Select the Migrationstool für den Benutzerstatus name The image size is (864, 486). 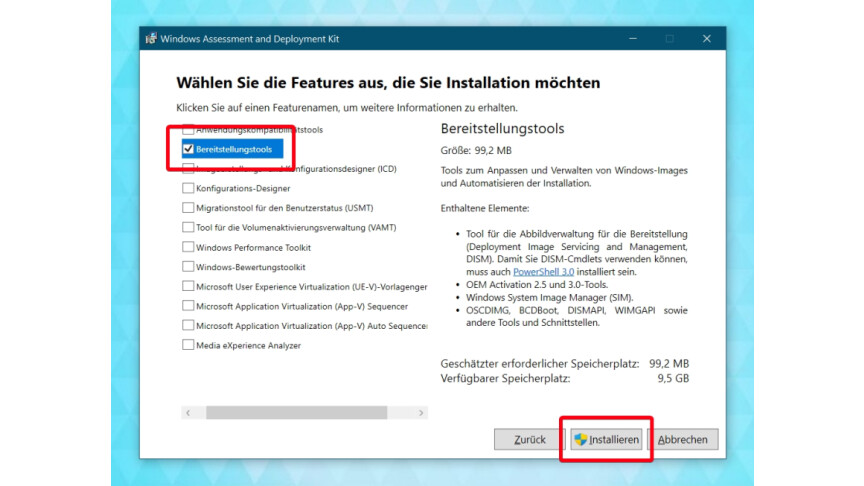point(285,208)
